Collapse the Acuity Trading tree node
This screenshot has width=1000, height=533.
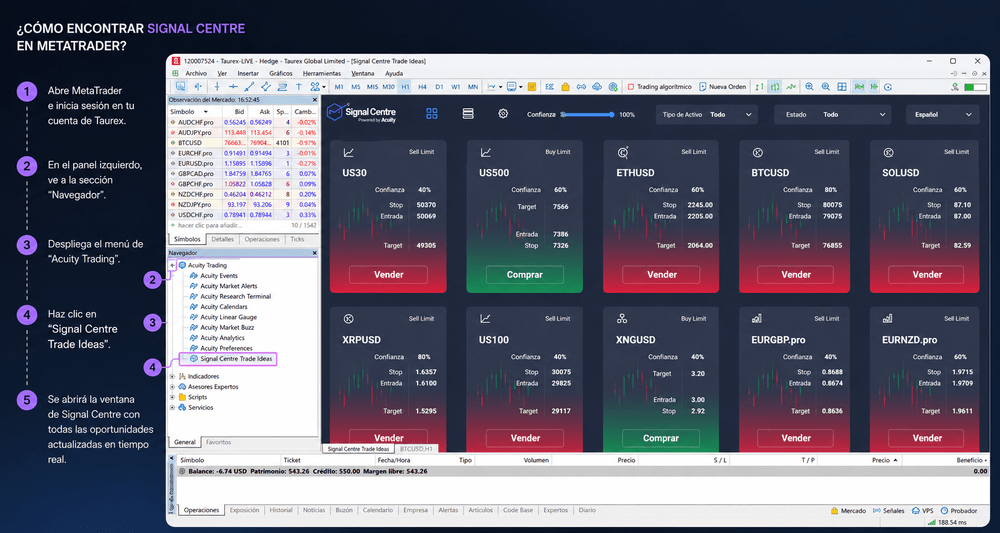(172, 265)
